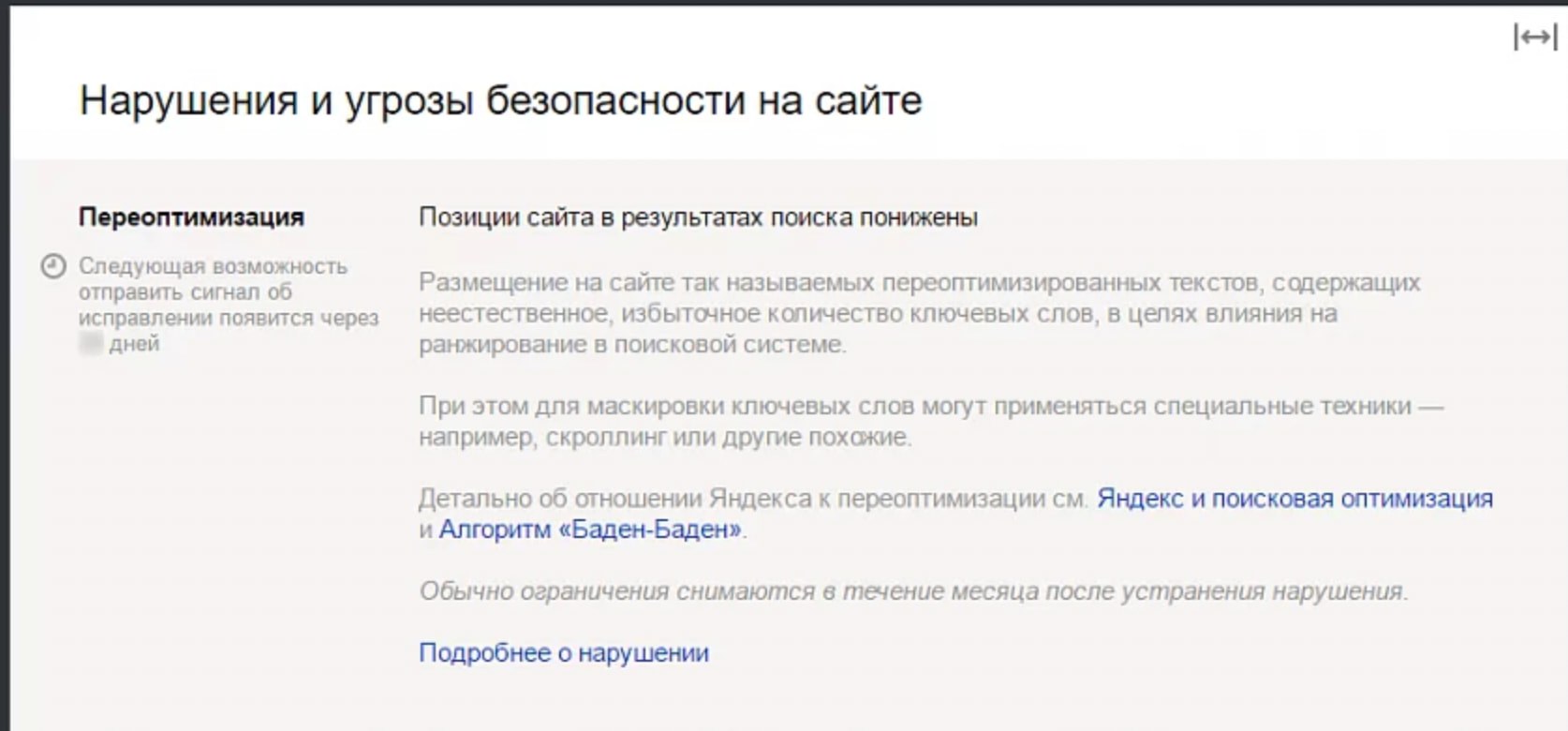Click the paragraph starting 'При этом для маскировки'
This screenshot has width=1568, height=731.
click(x=931, y=422)
